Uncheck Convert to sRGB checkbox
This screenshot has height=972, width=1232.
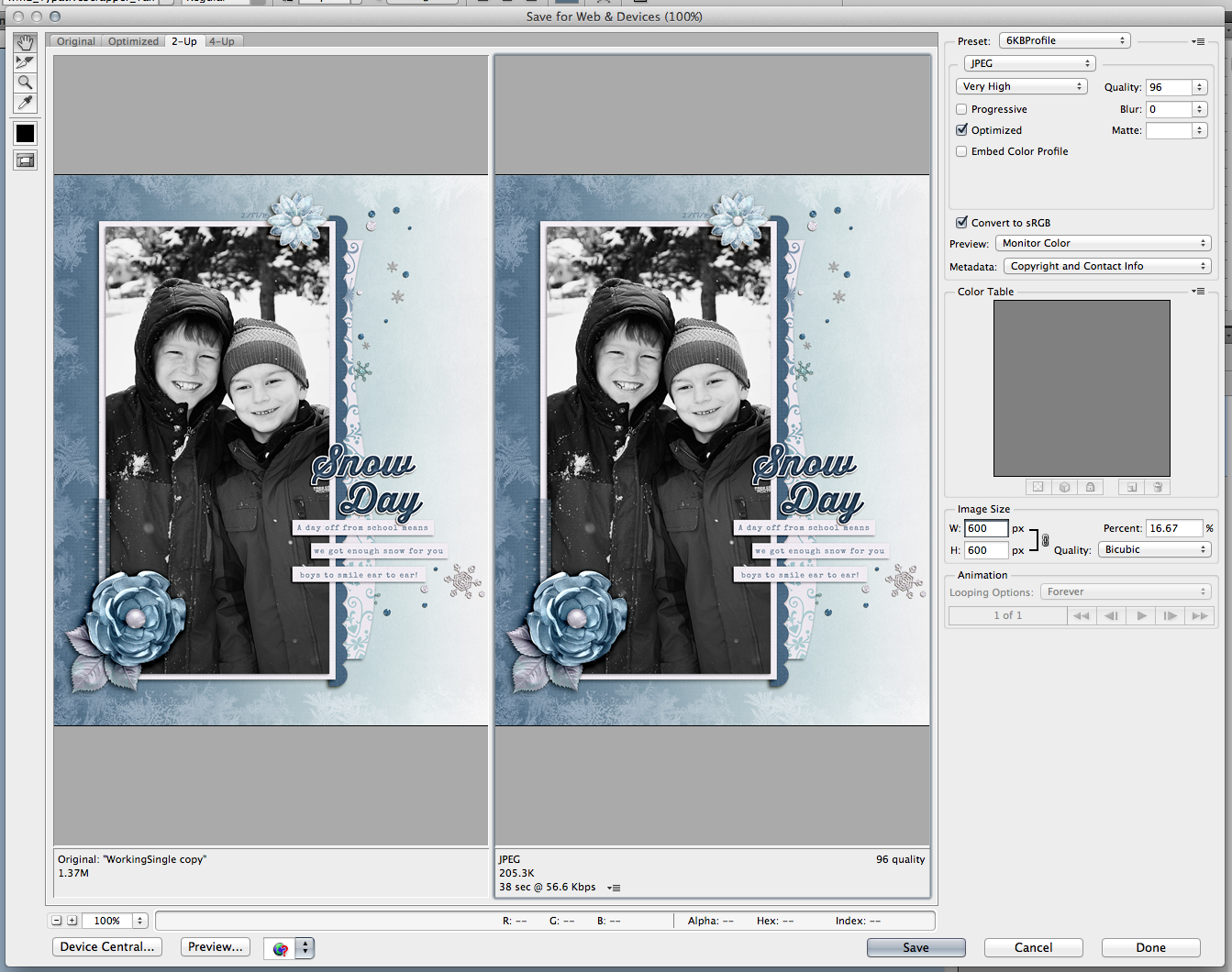tap(961, 222)
